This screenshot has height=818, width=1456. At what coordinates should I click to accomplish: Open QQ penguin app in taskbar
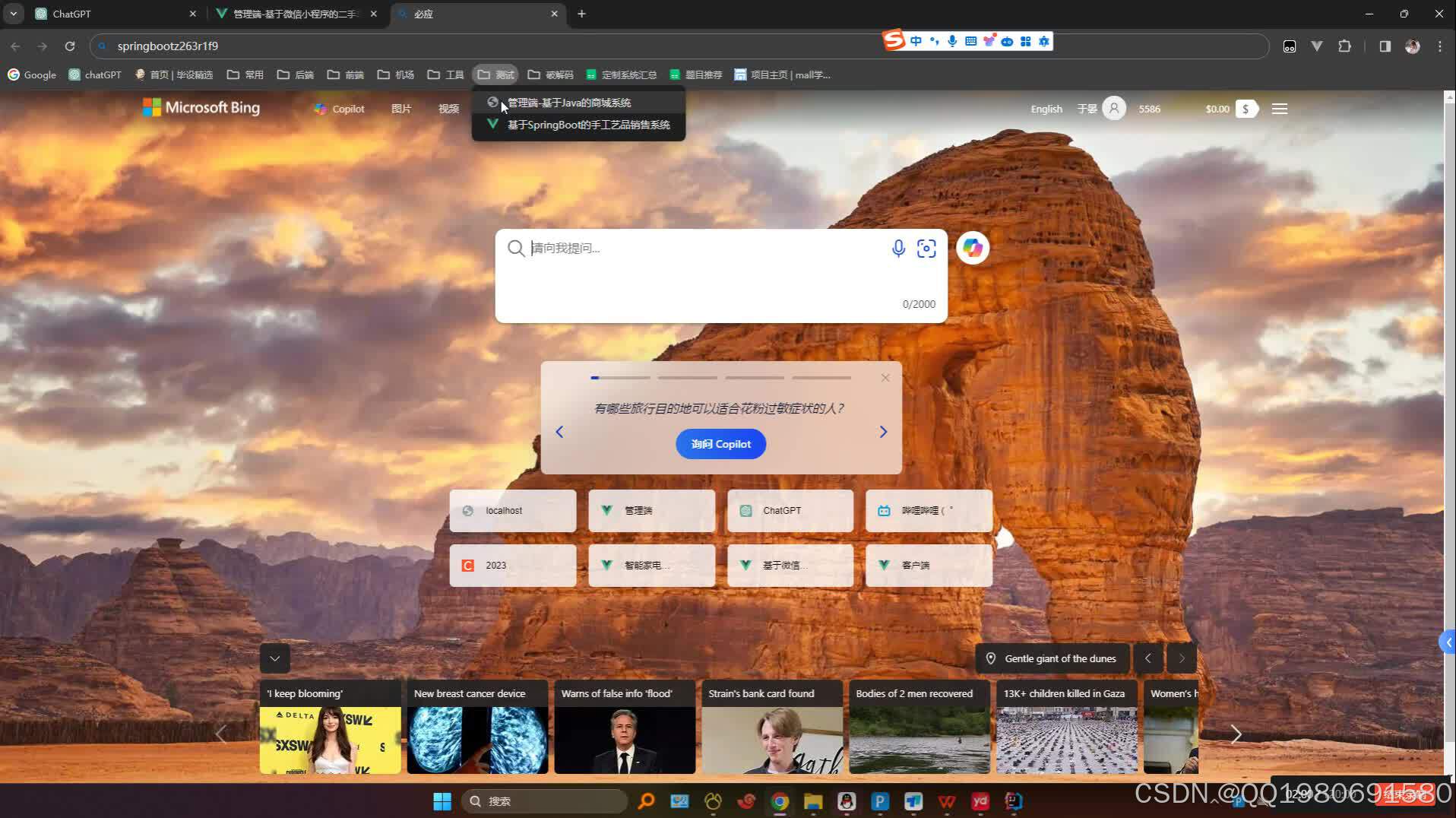(847, 801)
